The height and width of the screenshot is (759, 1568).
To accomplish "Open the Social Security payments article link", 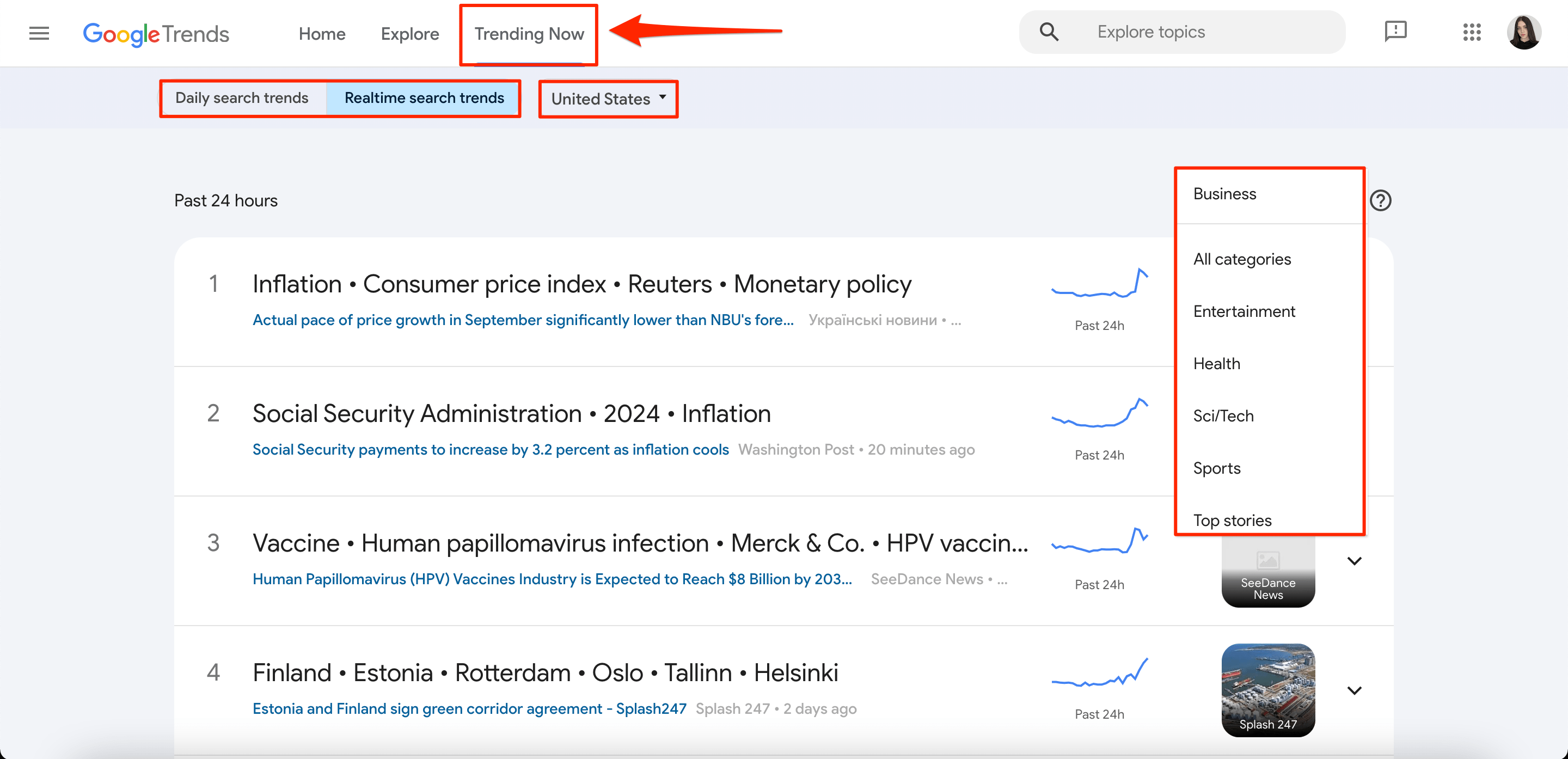I will click(x=491, y=450).
